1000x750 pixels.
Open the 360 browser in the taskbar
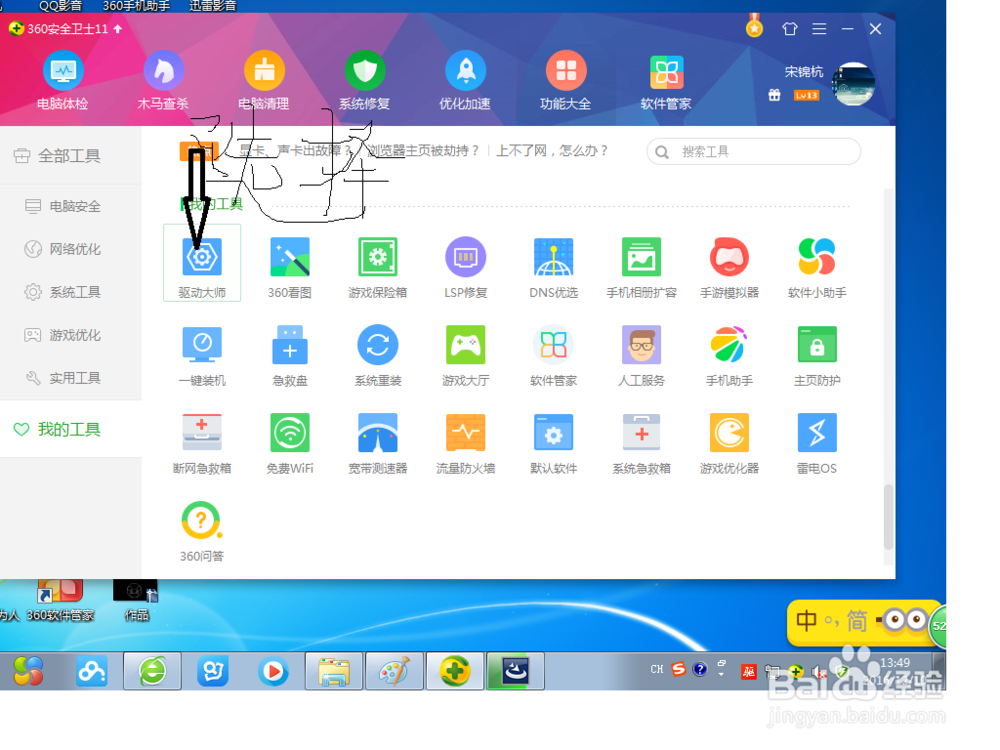152,671
